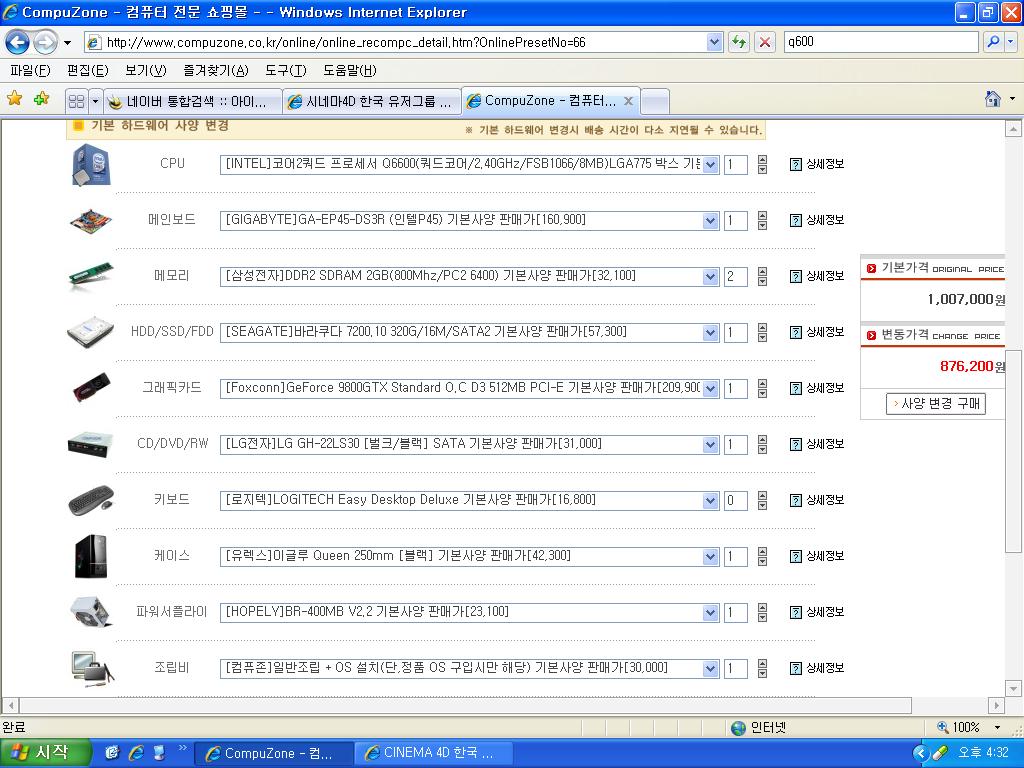Click the 키보드 quantity field showing 0
This screenshot has width=1024, height=768.
[x=735, y=501]
